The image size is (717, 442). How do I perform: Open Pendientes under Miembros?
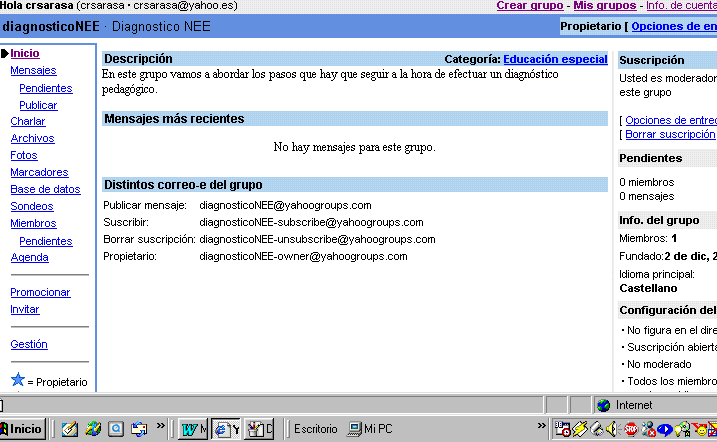pyautogui.click(x=46, y=241)
